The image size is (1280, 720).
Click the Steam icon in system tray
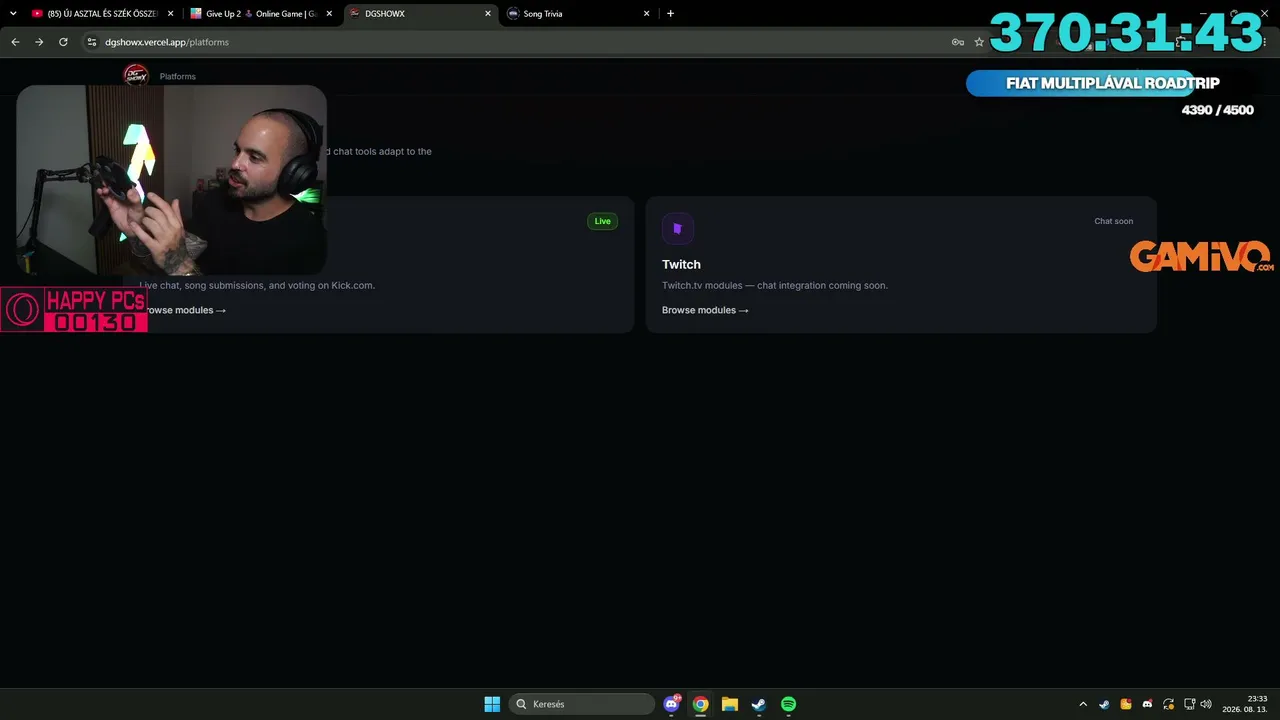pos(1104,704)
